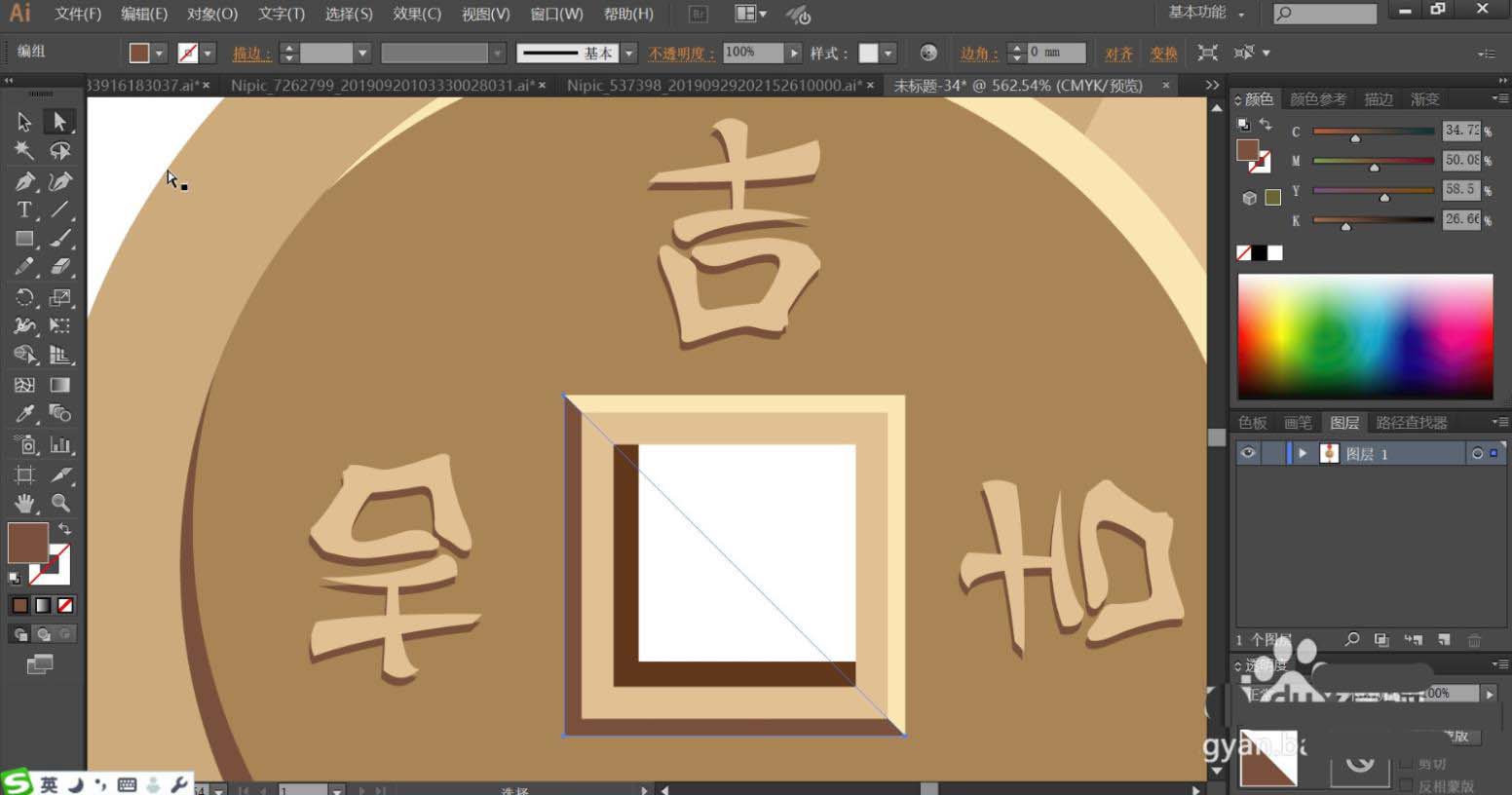Switch to the 路径查找器 panel tab
This screenshot has width=1512, height=795.
coord(1412,423)
